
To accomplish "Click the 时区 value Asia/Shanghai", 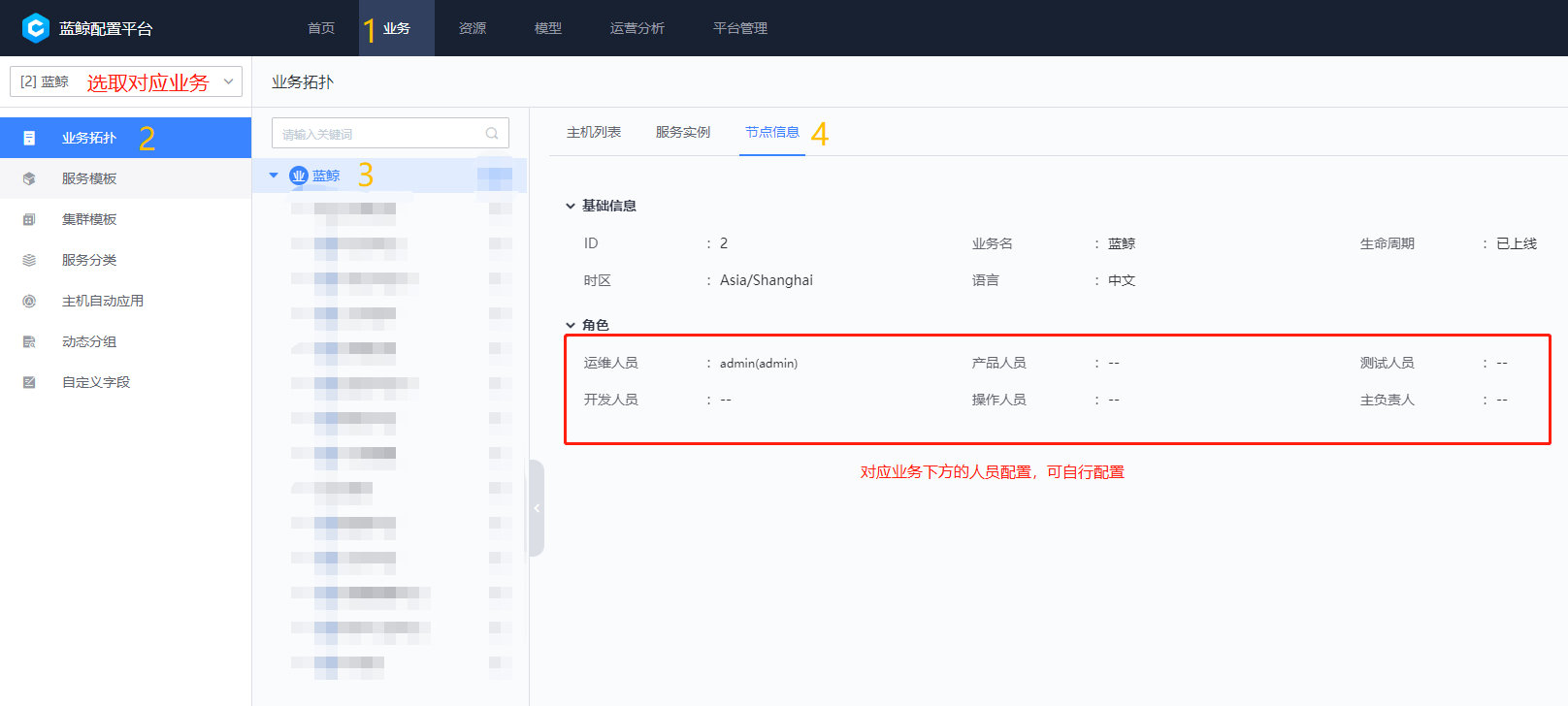I will click(767, 280).
